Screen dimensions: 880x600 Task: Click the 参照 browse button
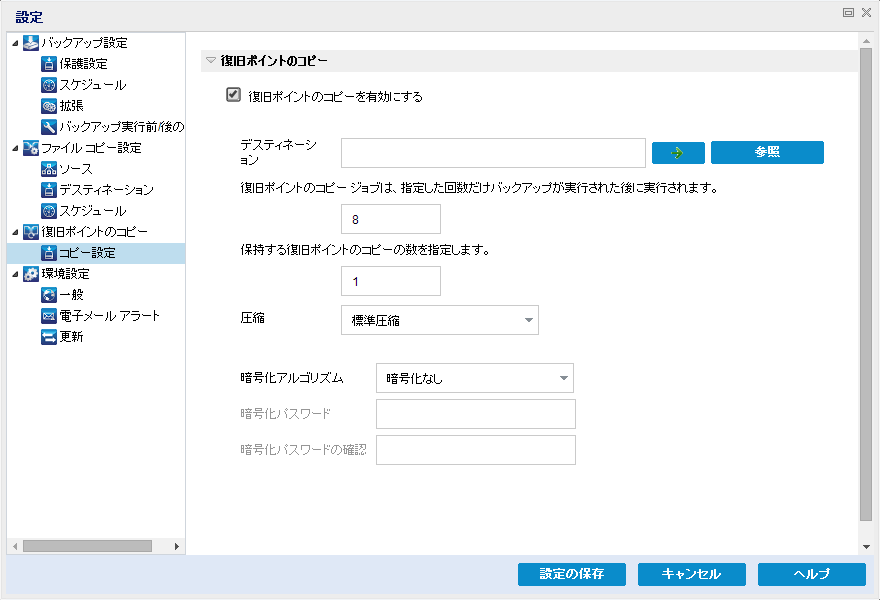click(767, 152)
